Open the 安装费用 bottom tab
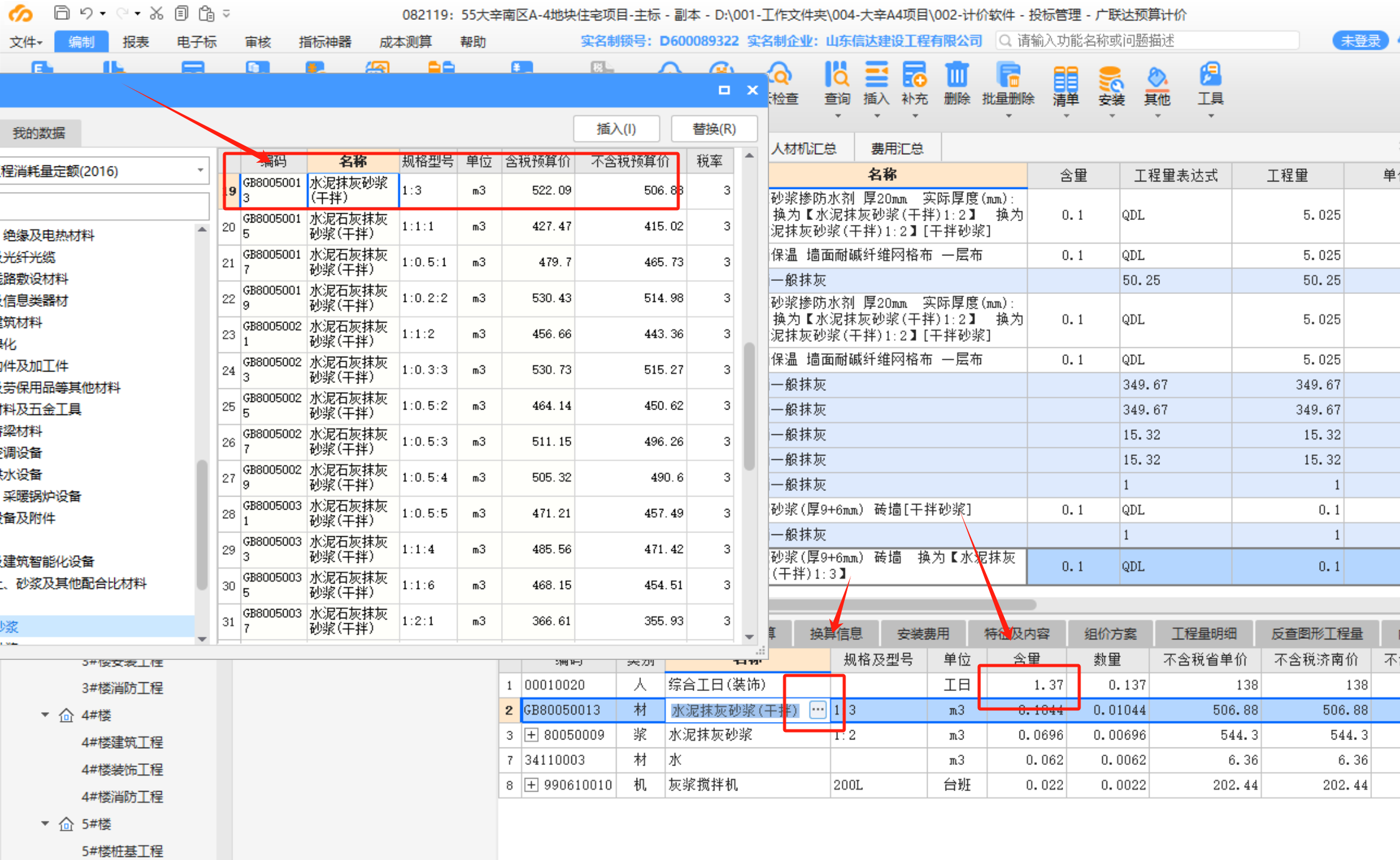The image size is (1400, 860). 923,634
